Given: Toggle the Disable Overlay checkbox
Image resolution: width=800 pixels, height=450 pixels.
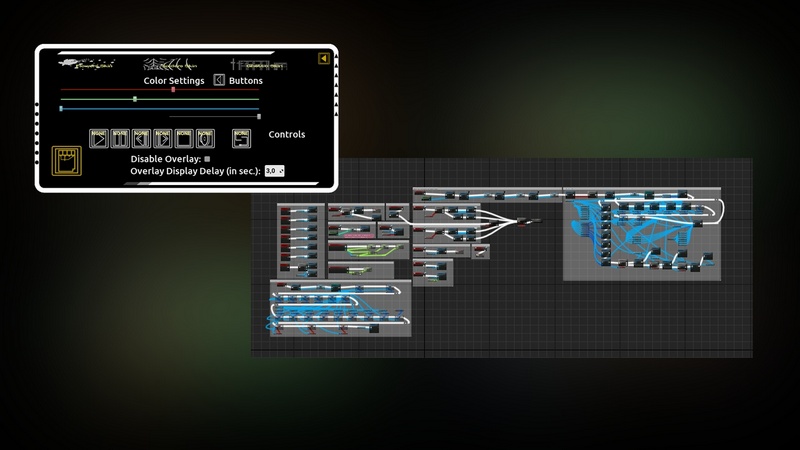Looking at the screenshot, I should [207, 158].
